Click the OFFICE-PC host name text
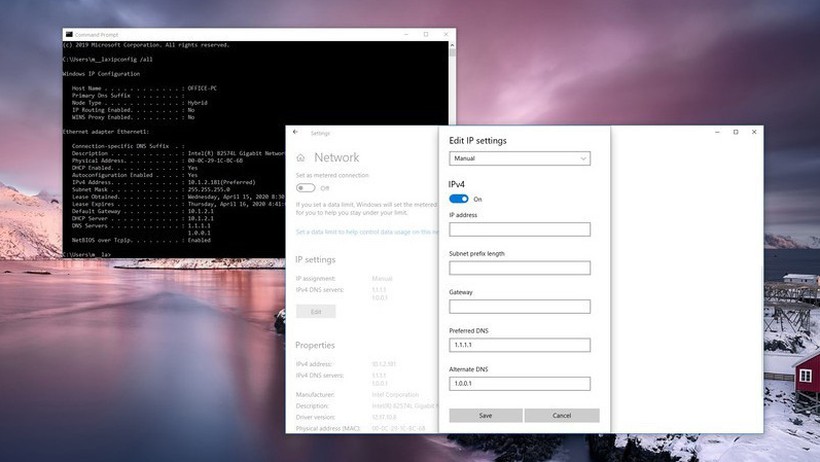Viewport: 820px width, 462px height. [x=202, y=88]
